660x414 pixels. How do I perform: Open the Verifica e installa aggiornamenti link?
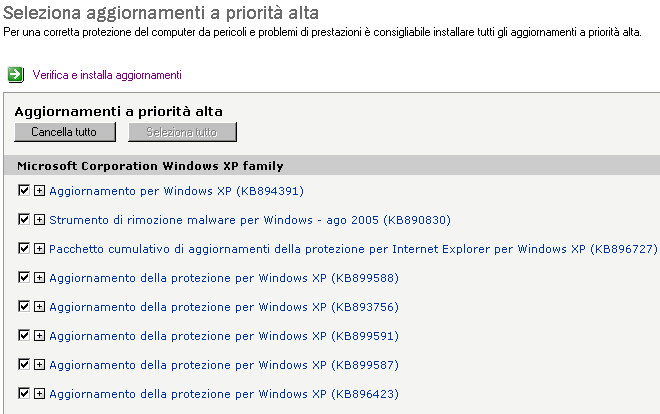(x=107, y=75)
